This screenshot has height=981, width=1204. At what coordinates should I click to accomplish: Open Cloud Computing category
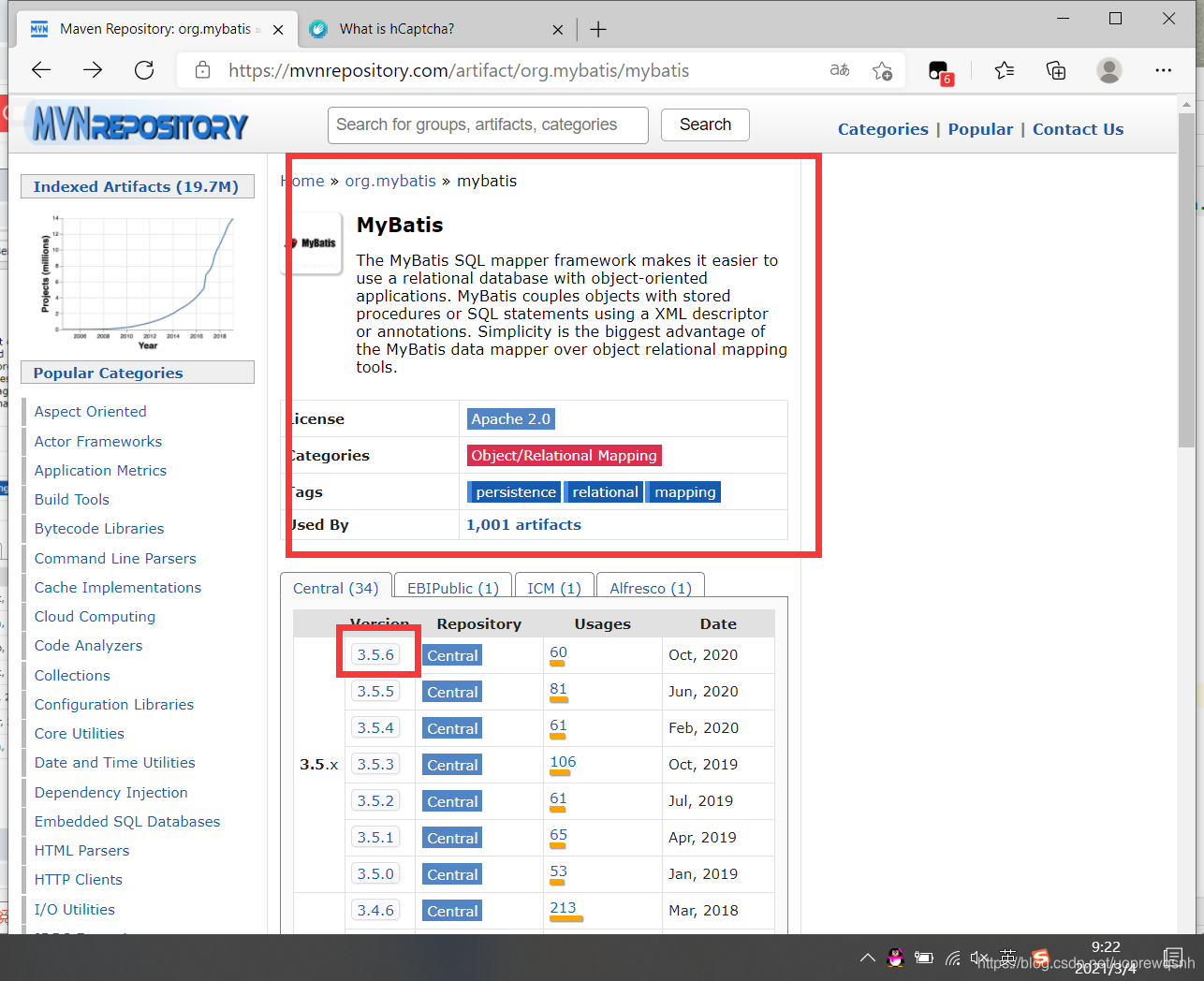coord(95,617)
